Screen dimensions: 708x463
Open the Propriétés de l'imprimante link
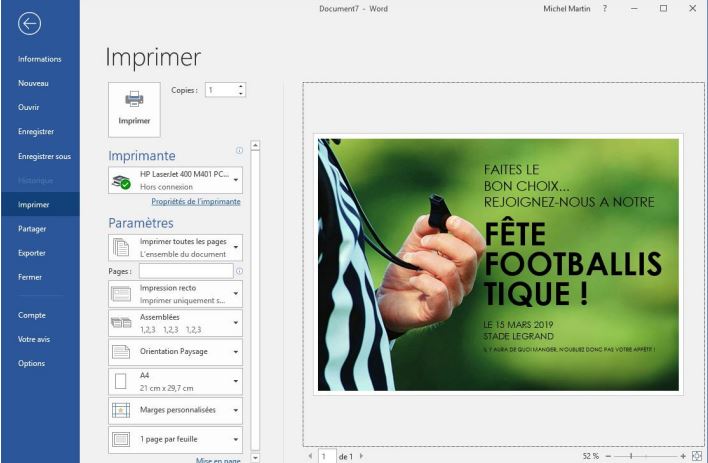pos(195,202)
